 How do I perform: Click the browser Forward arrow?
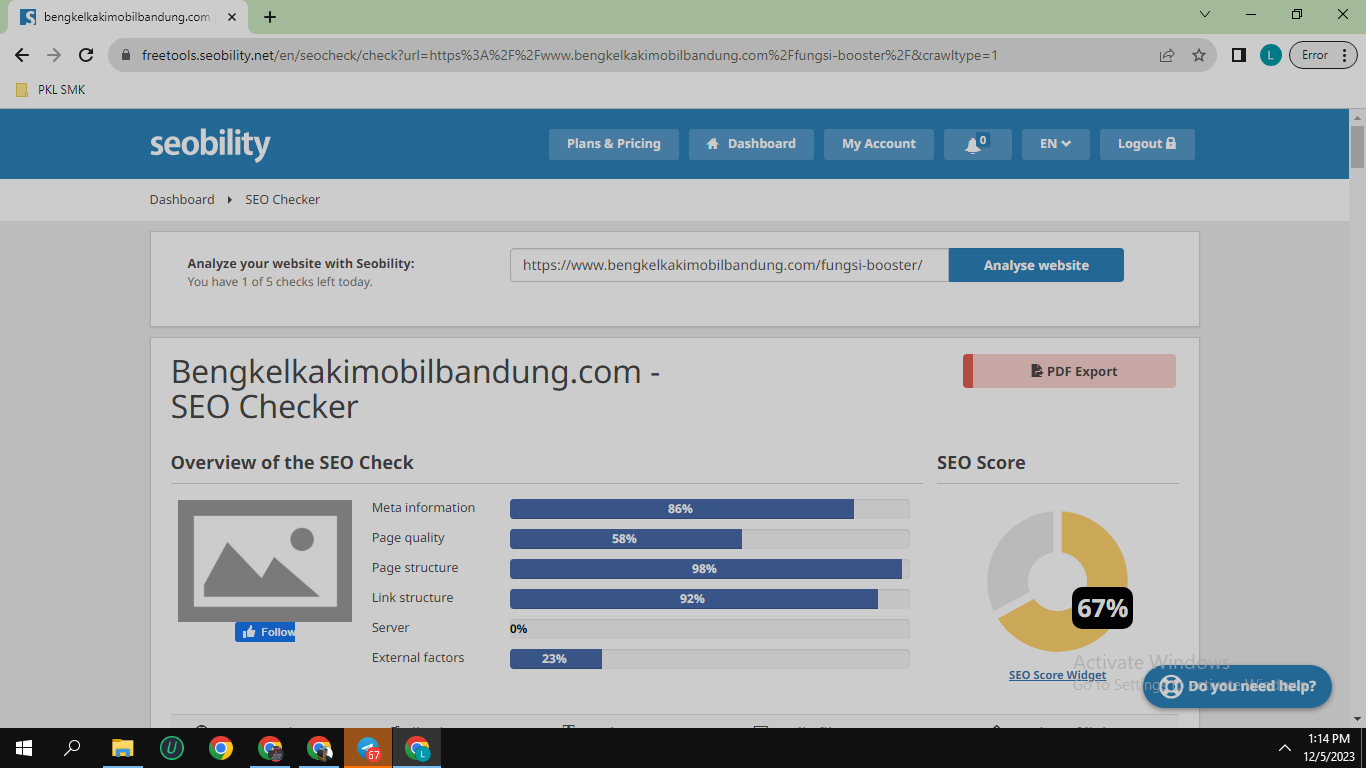coord(54,56)
